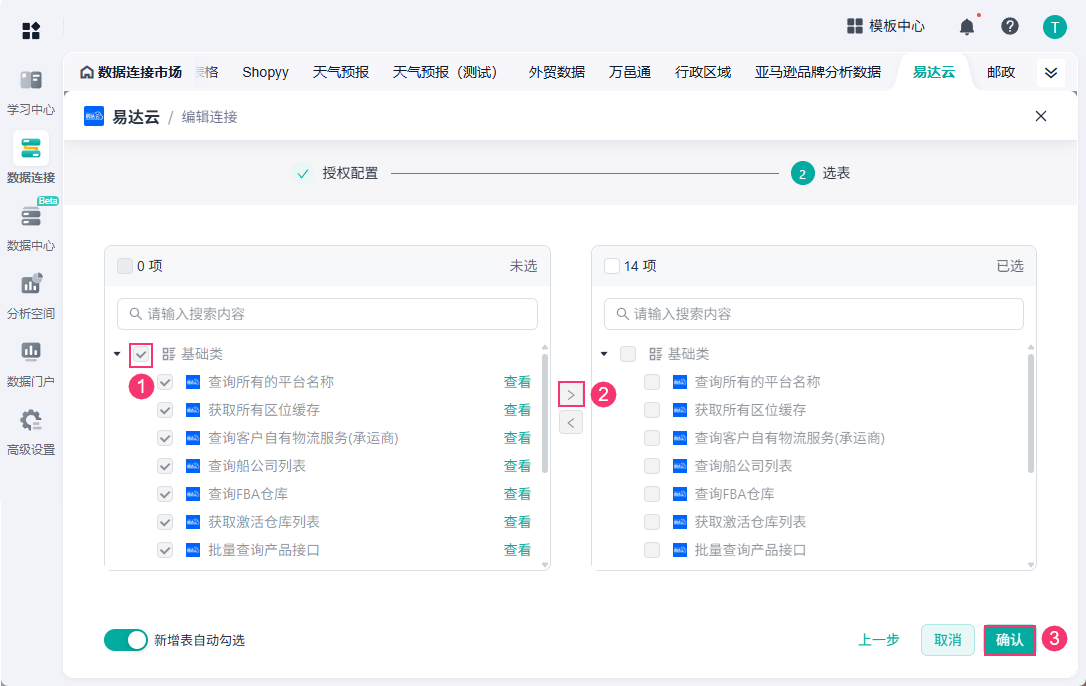
Task: Go to 数据连接市场 home tab
Action: pos(131,72)
